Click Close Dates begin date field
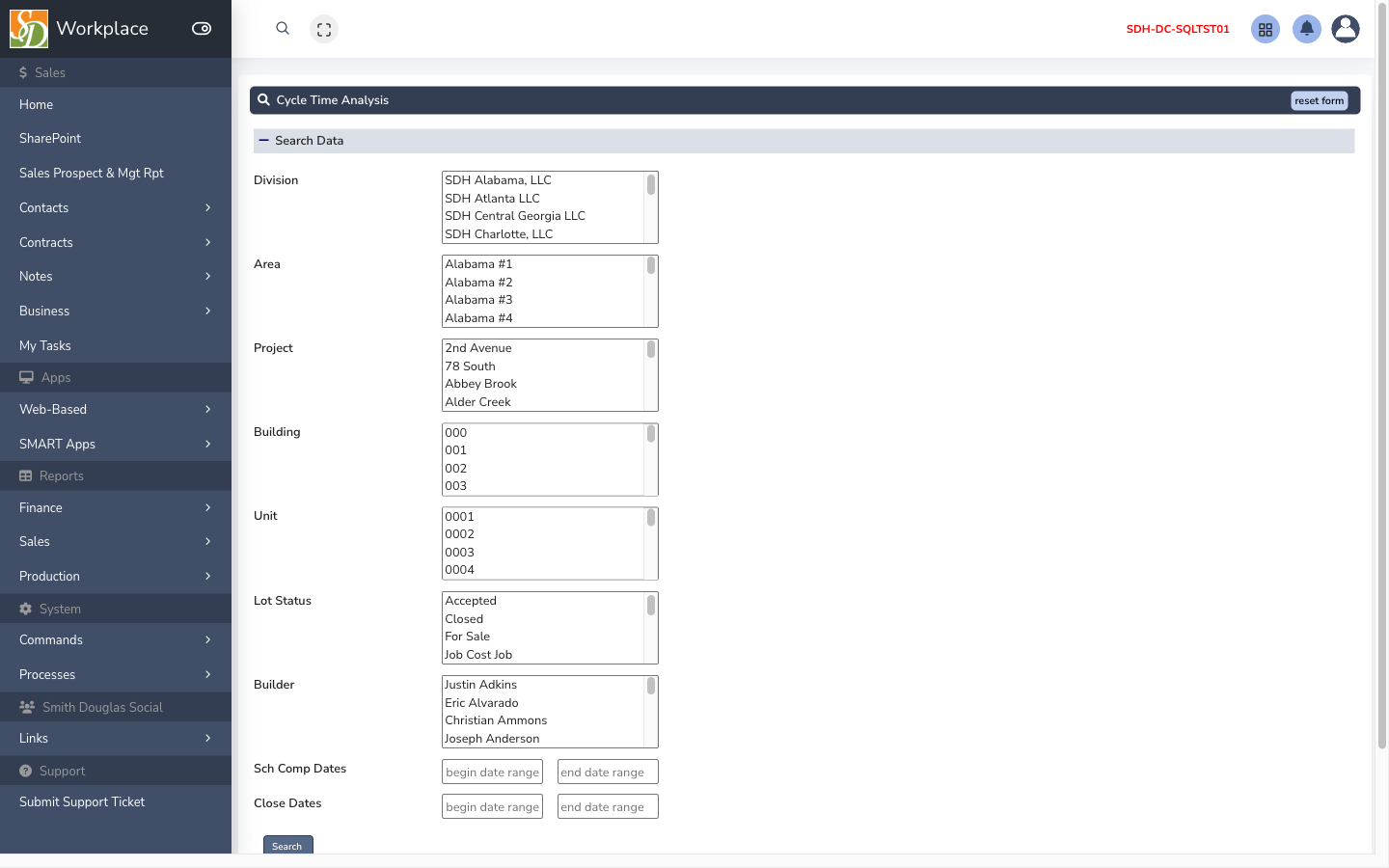 (x=492, y=806)
